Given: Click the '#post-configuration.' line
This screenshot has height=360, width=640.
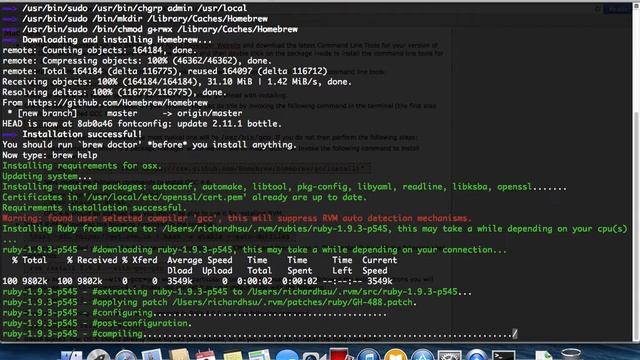Looking at the screenshot, I should point(97,323).
